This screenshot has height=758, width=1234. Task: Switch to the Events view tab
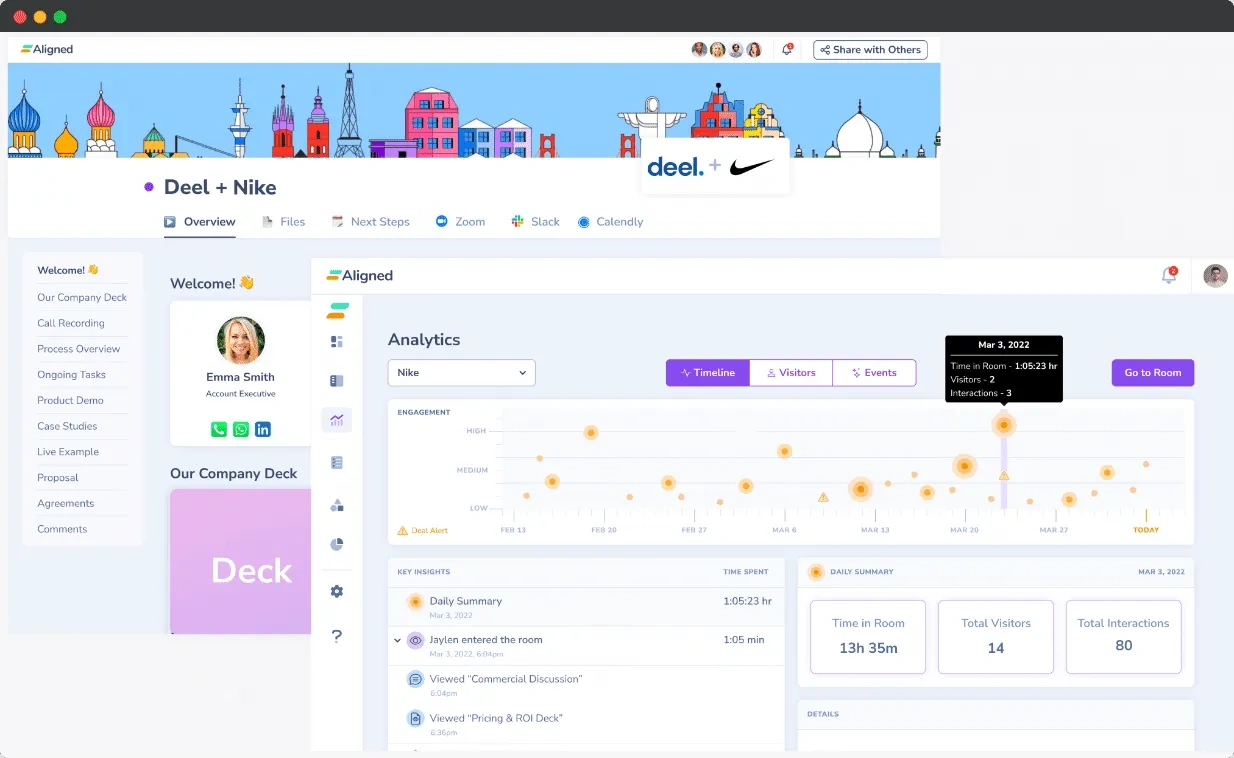click(874, 372)
